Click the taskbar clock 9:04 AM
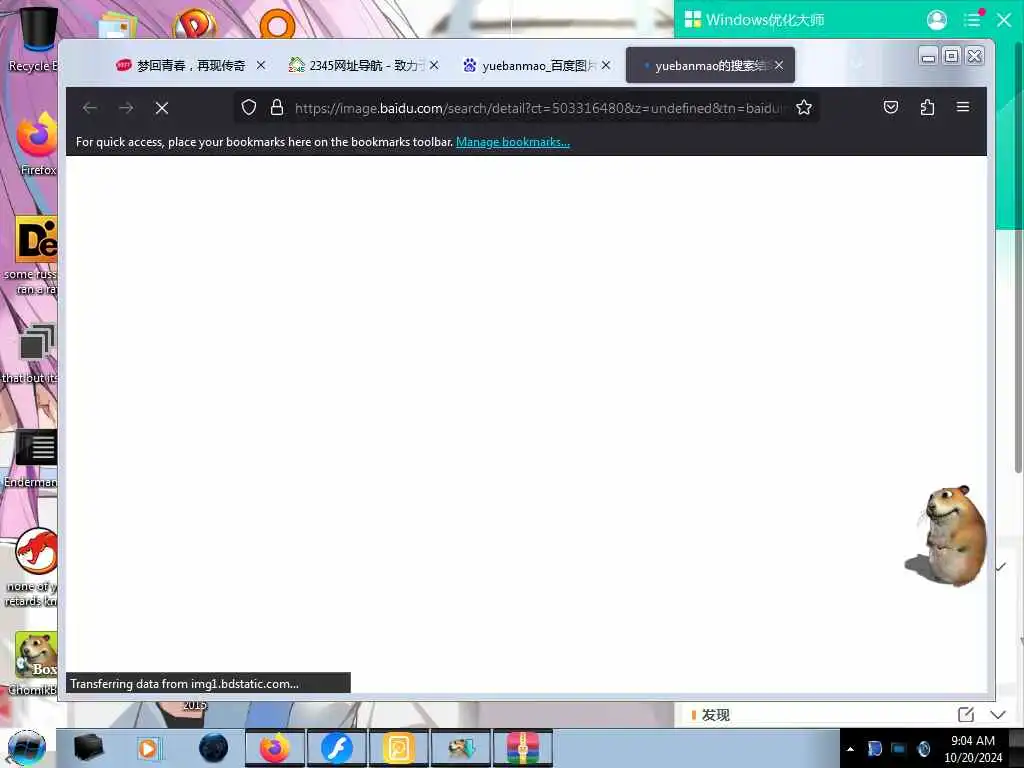The image size is (1024, 768). [973, 741]
